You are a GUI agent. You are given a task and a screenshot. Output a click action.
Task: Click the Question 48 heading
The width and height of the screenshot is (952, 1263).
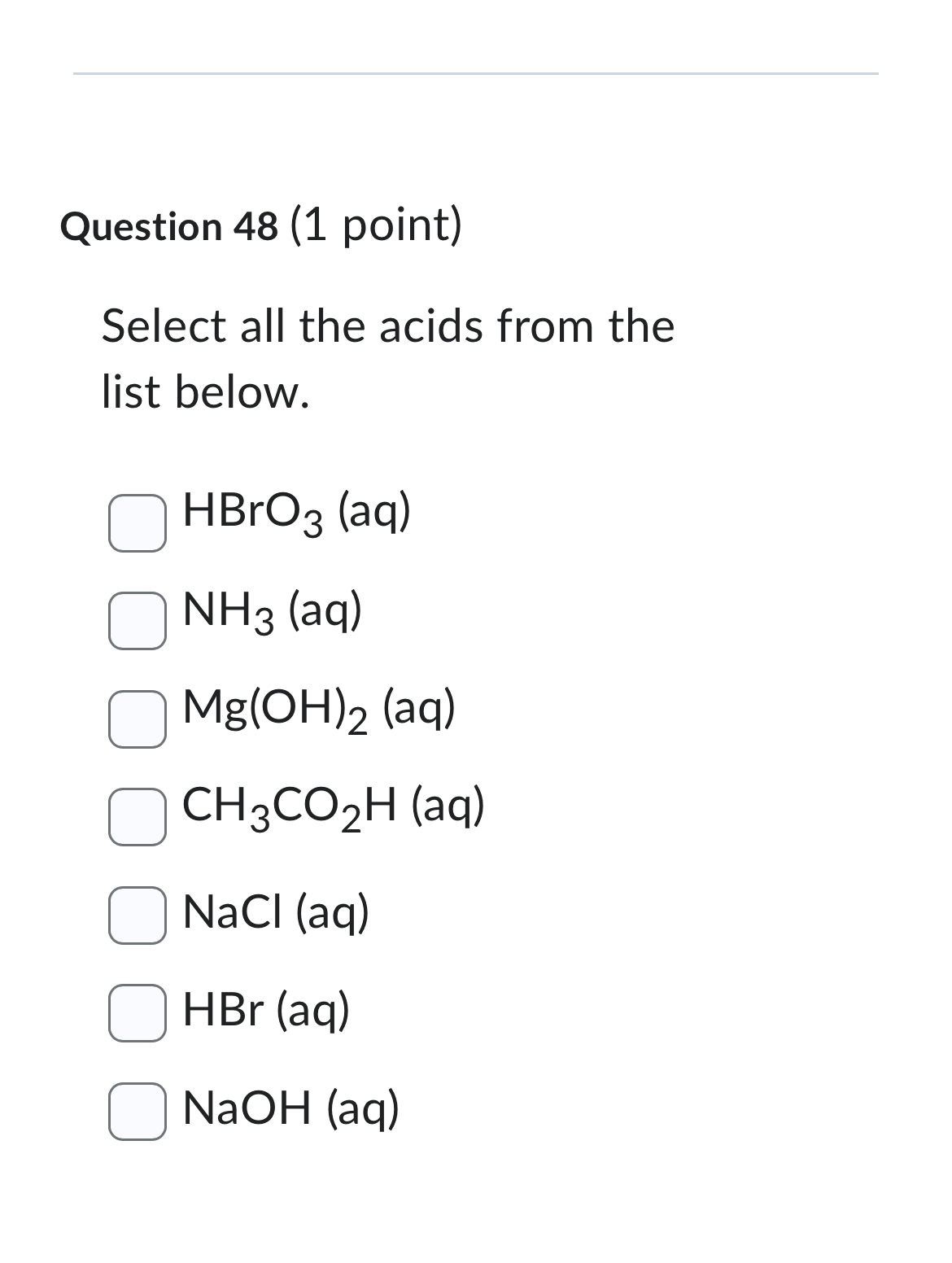[262, 227]
